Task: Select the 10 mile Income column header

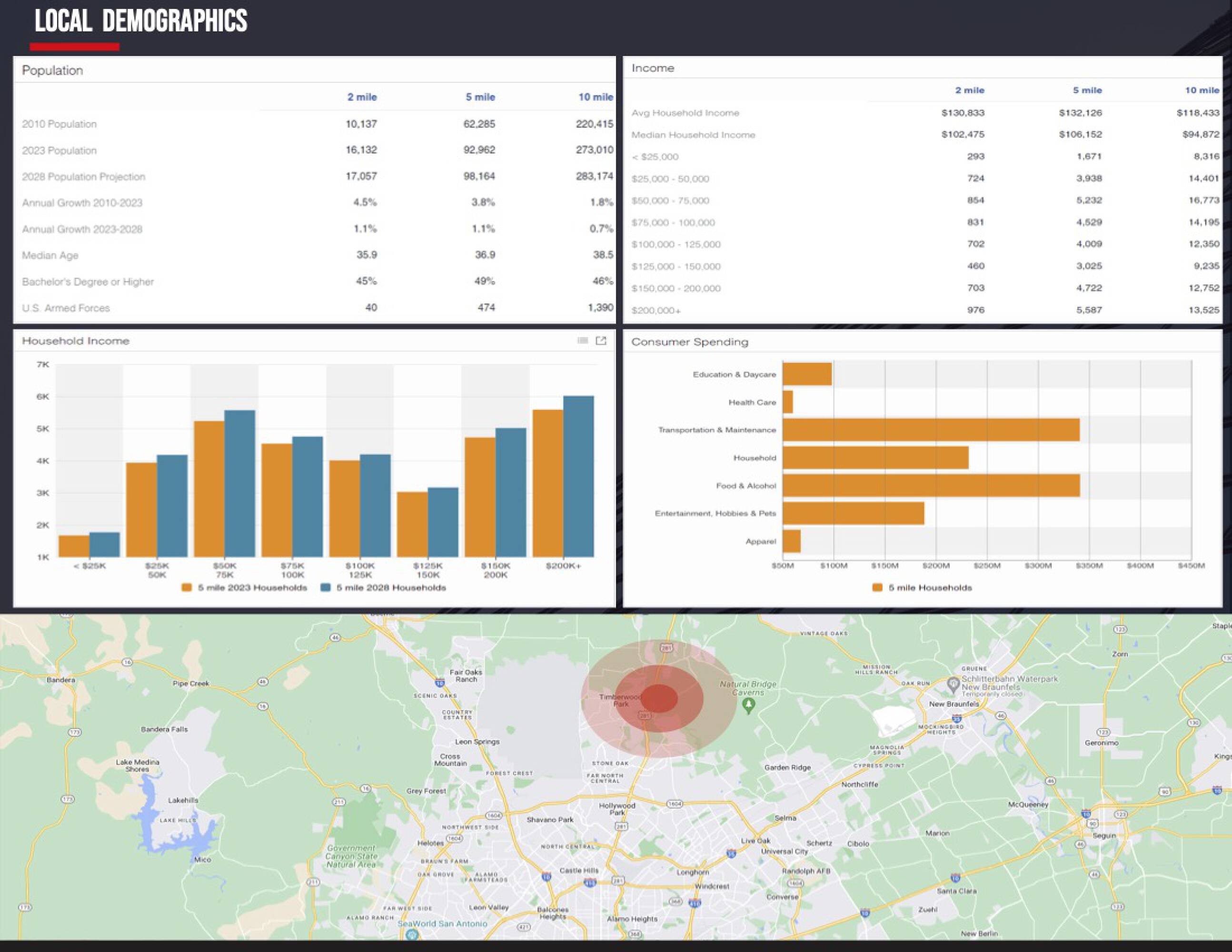Action: pyautogui.click(x=1202, y=90)
